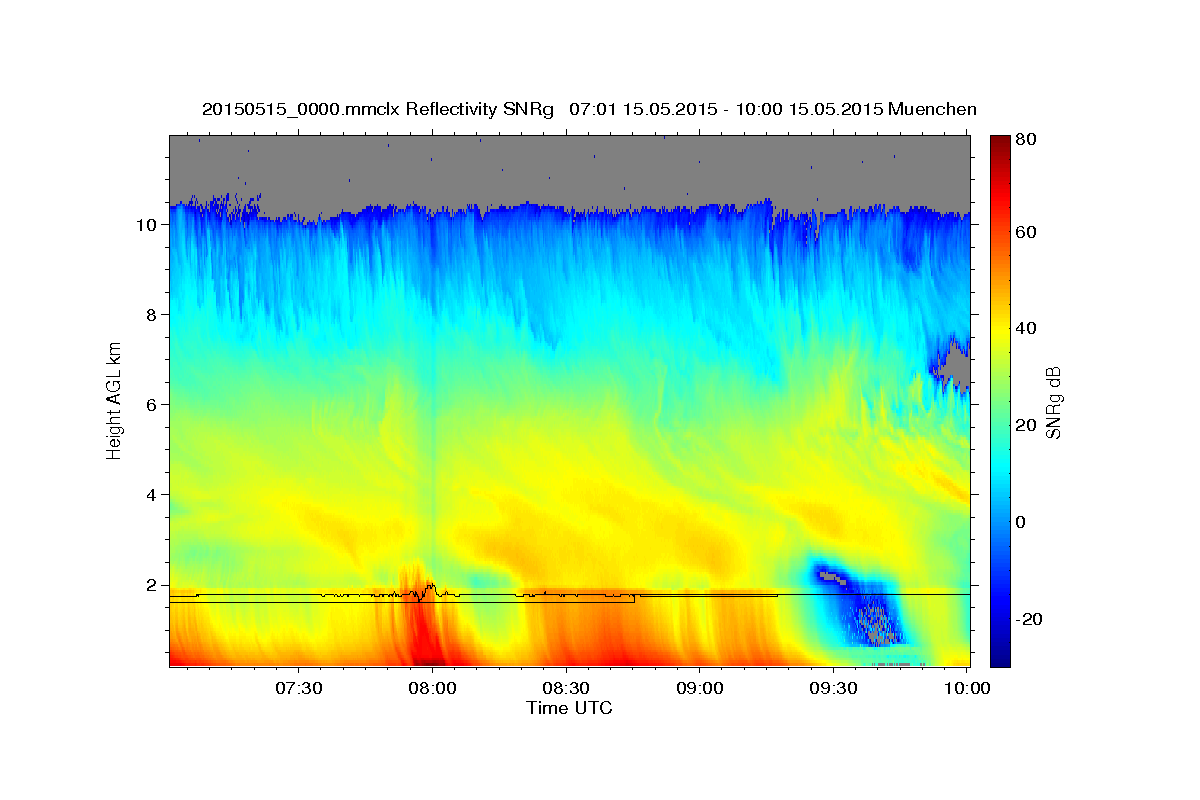Click the 08:30 time tick label
Image resolution: width=1200 pixels, height=800 pixels.
tap(566, 689)
